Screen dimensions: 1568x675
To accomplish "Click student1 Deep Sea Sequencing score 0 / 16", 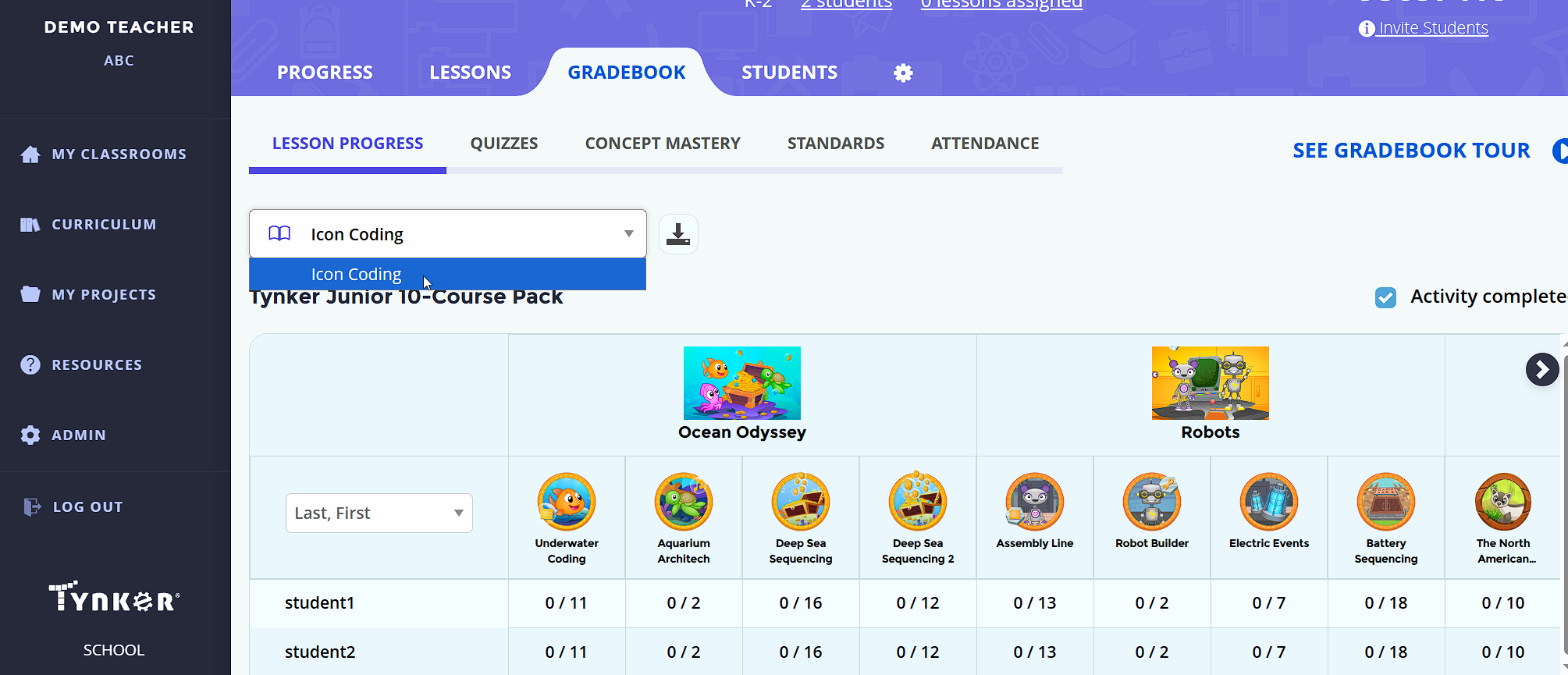I will pos(801,603).
